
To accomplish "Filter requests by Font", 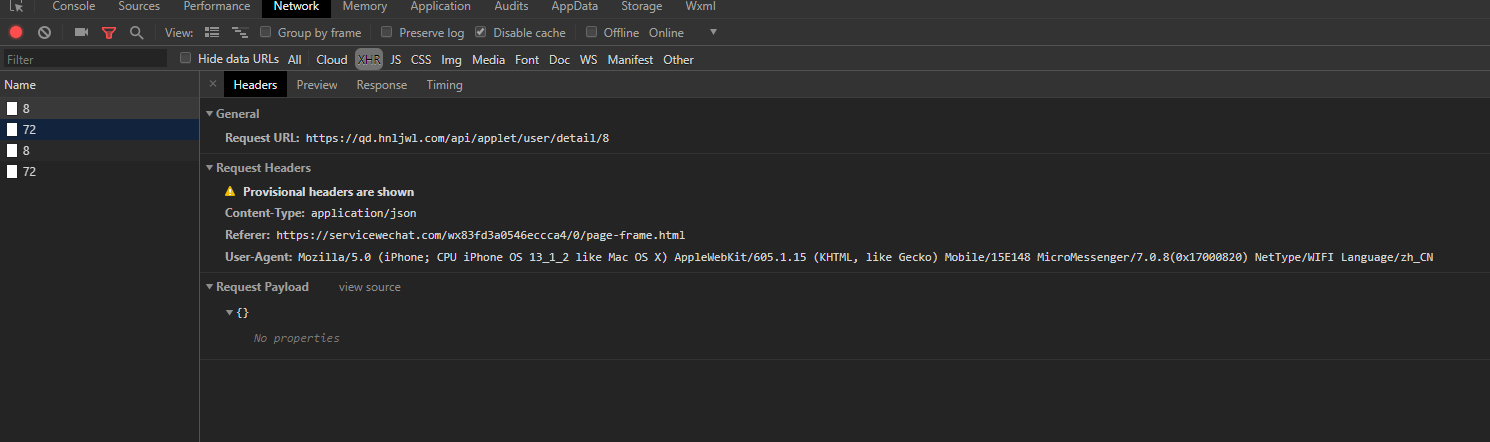I will [x=527, y=59].
